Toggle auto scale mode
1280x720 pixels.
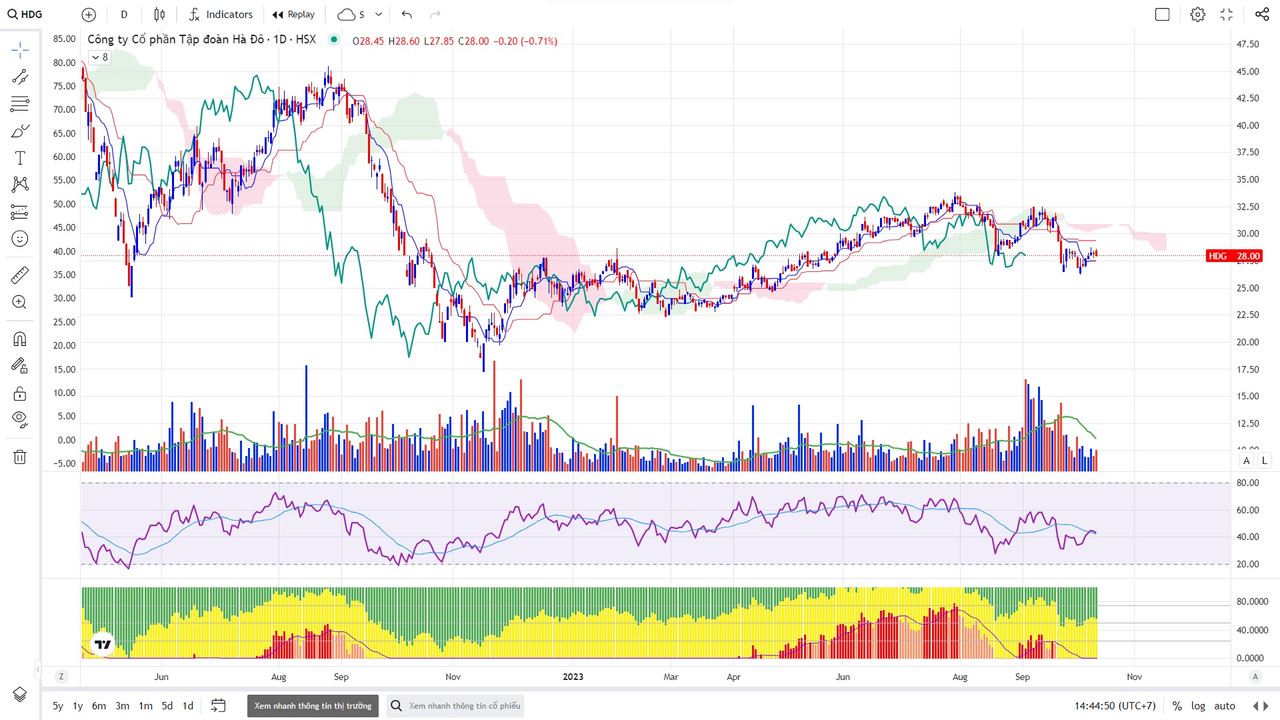pos(1225,706)
